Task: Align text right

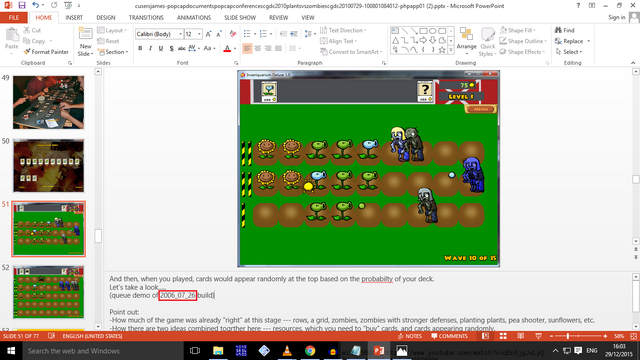Action: 268,49
